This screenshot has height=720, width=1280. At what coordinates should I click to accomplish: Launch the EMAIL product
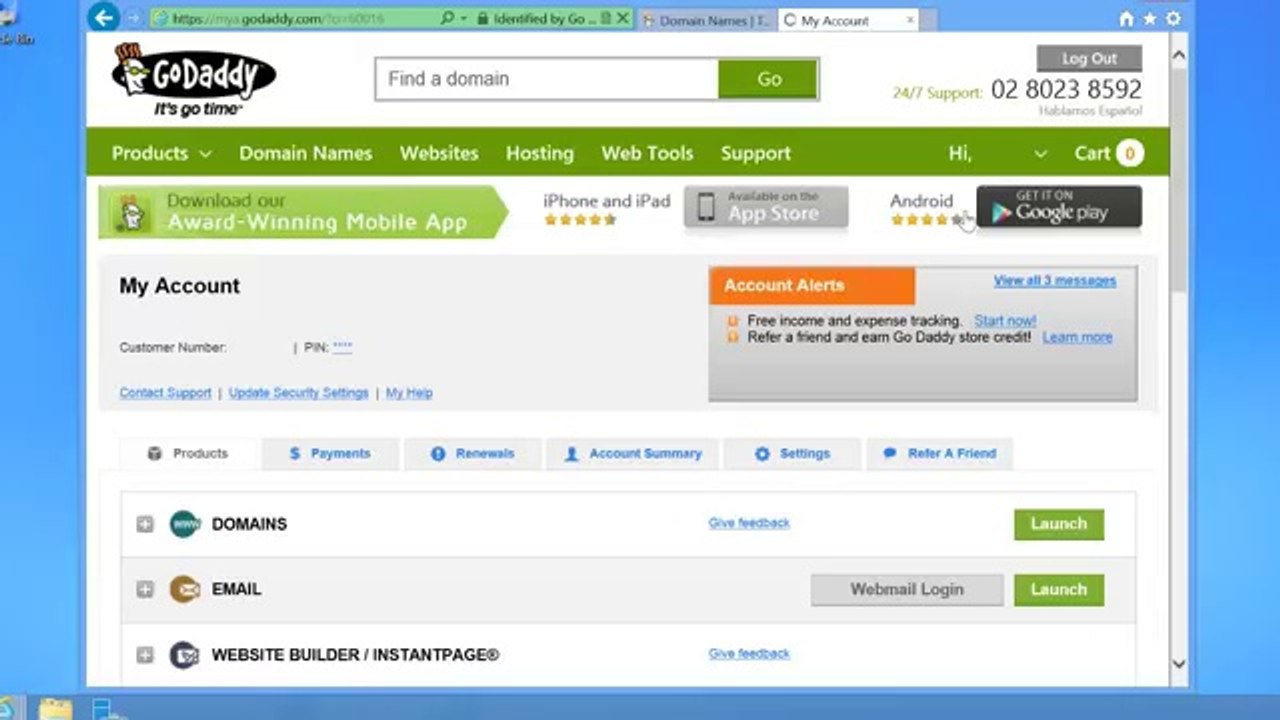click(x=1059, y=589)
